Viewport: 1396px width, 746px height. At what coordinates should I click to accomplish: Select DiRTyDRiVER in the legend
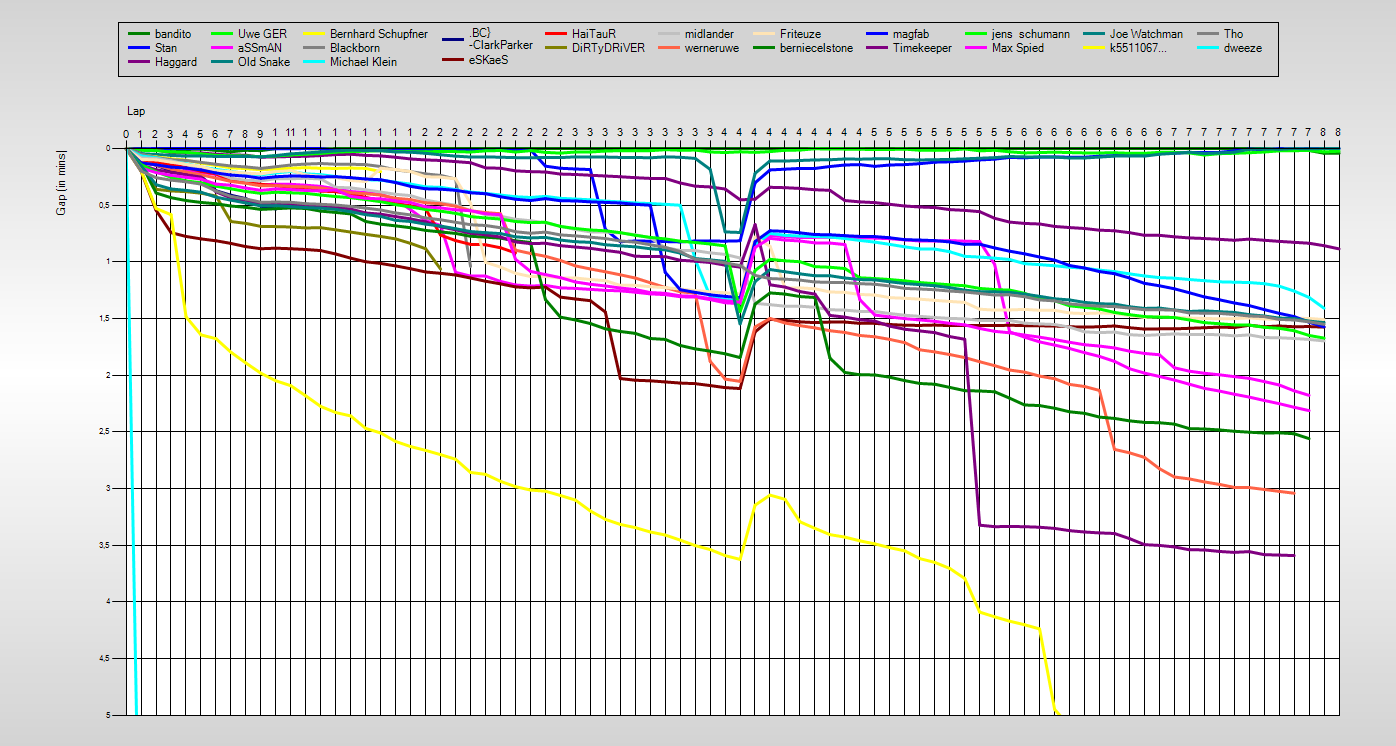(608, 48)
